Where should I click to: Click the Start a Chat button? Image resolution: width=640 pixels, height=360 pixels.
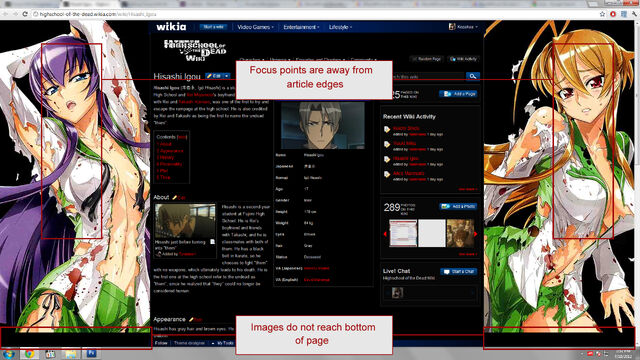459,271
